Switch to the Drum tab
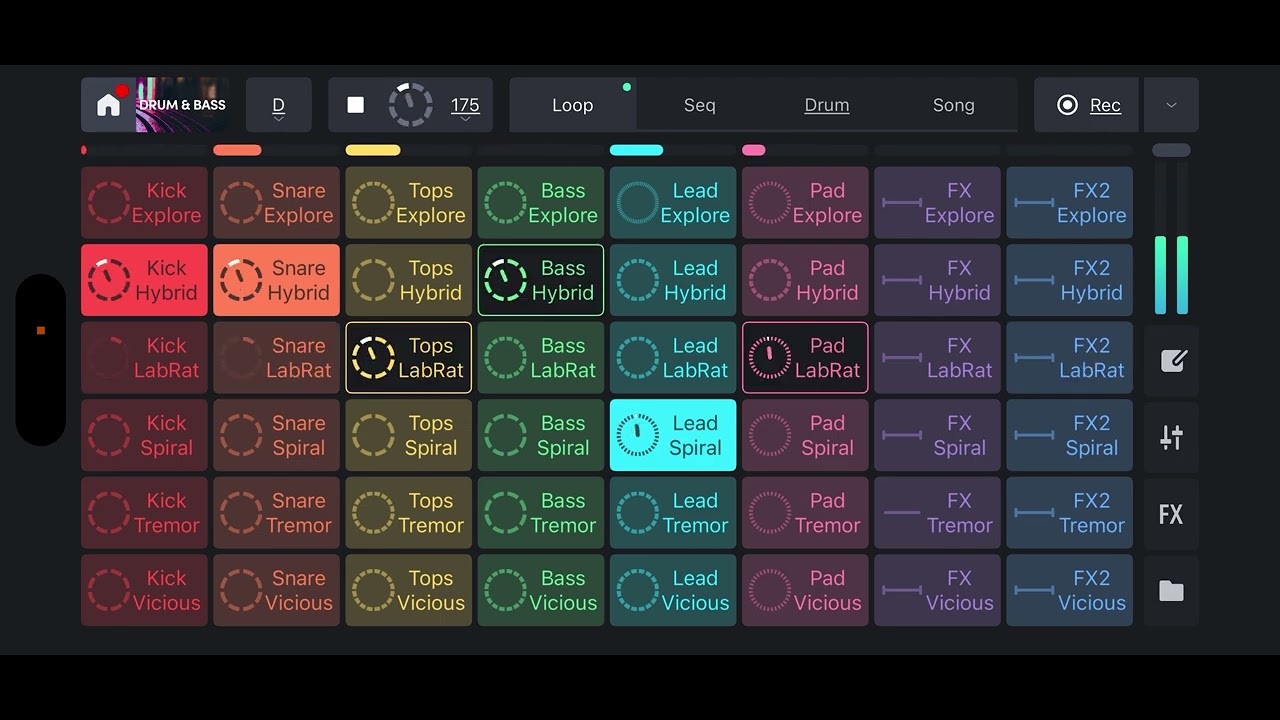The width and height of the screenshot is (1280, 720). pos(827,105)
